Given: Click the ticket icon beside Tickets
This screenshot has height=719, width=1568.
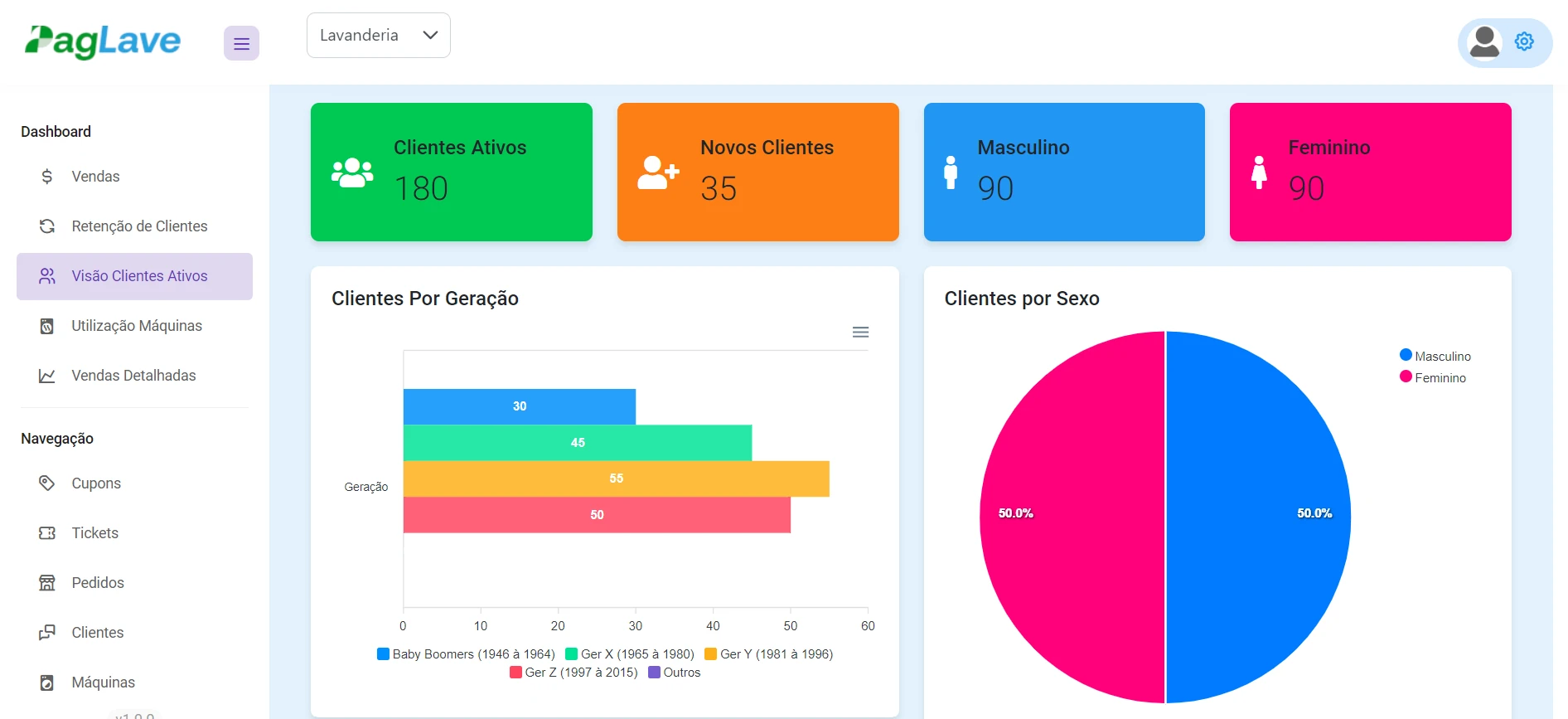Looking at the screenshot, I should pyautogui.click(x=47, y=533).
